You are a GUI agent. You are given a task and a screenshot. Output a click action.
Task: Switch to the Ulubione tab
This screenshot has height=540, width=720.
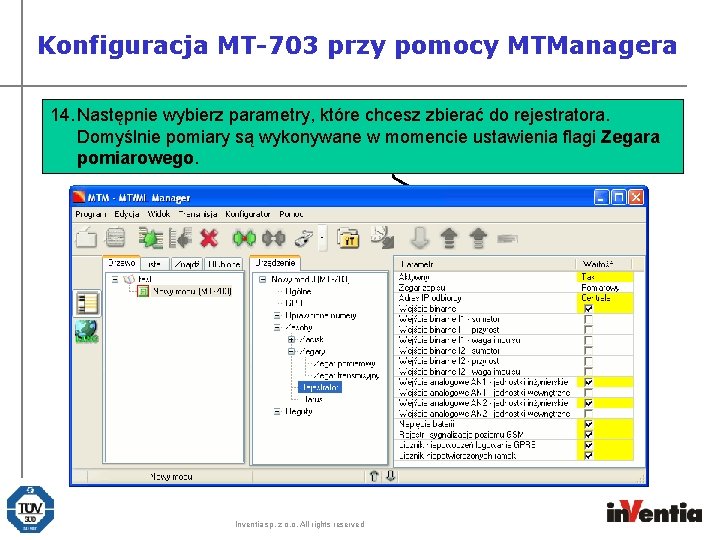point(224,264)
